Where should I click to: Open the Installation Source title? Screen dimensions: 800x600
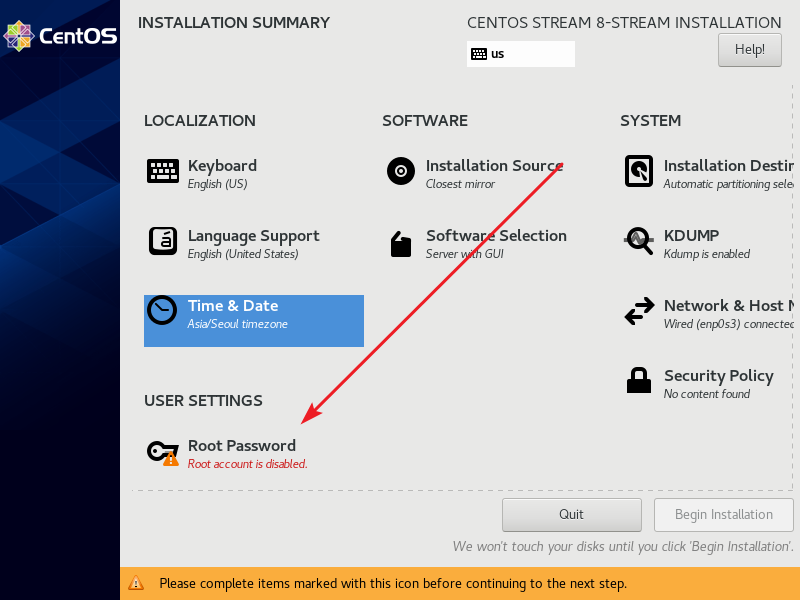(x=494, y=166)
